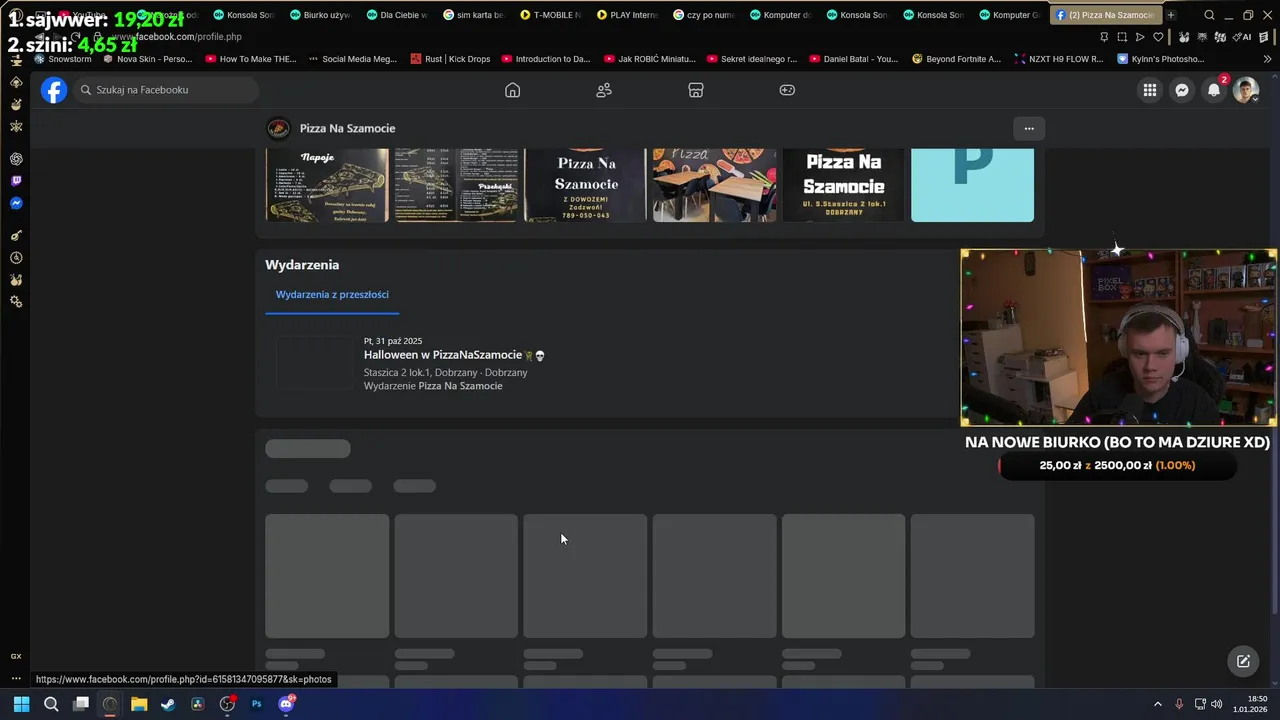Open the Napoje menu photo thumbnail
Image resolution: width=1280 pixels, height=720 pixels.
click(327, 185)
